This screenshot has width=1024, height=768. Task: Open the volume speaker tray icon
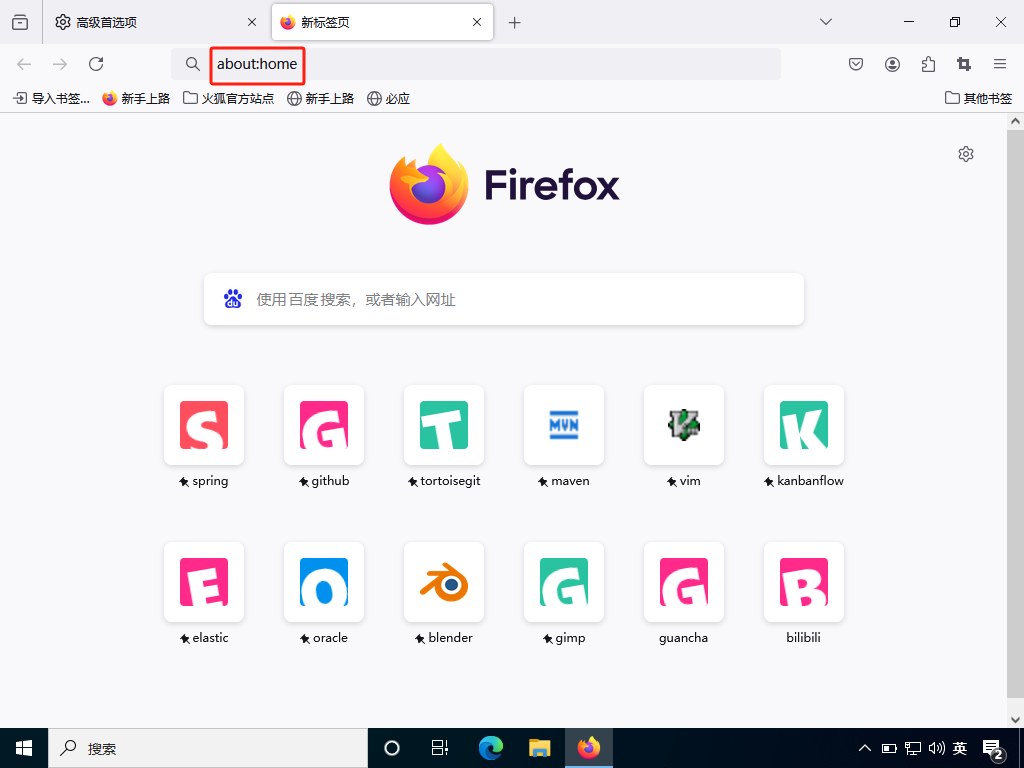pos(936,748)
